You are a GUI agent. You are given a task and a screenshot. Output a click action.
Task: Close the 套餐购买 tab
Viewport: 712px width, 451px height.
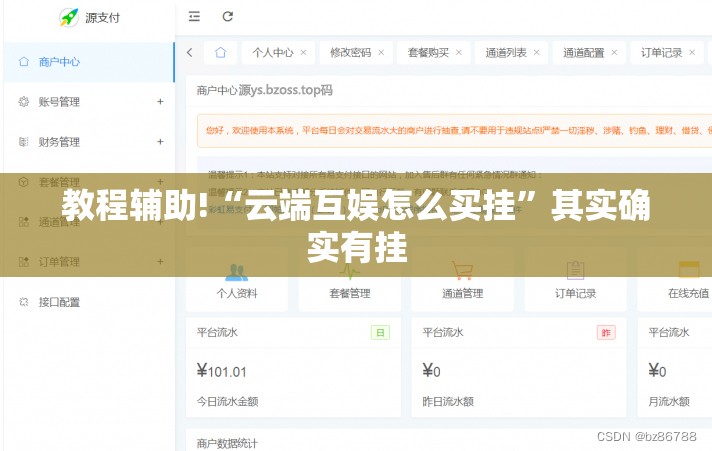point(459,53)
